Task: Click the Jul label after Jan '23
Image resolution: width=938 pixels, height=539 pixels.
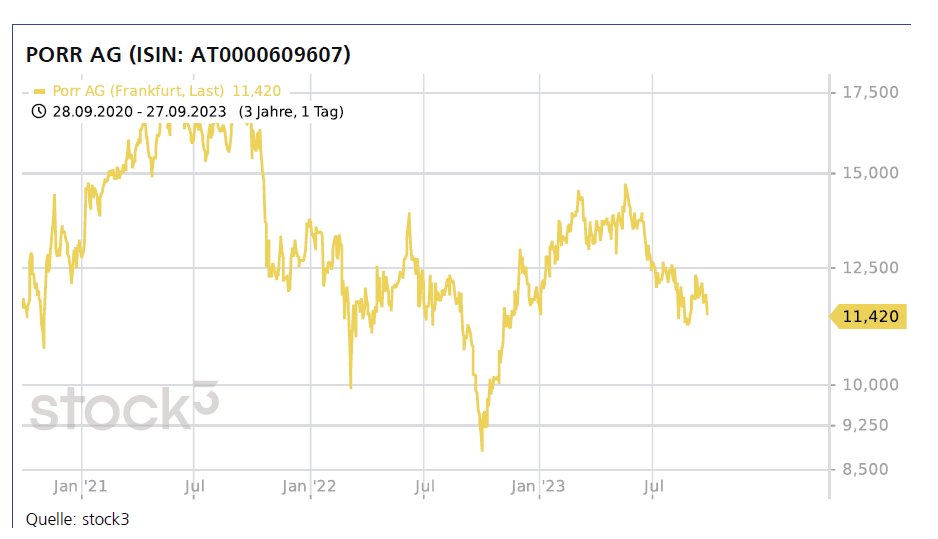Action: pos(653,486)
